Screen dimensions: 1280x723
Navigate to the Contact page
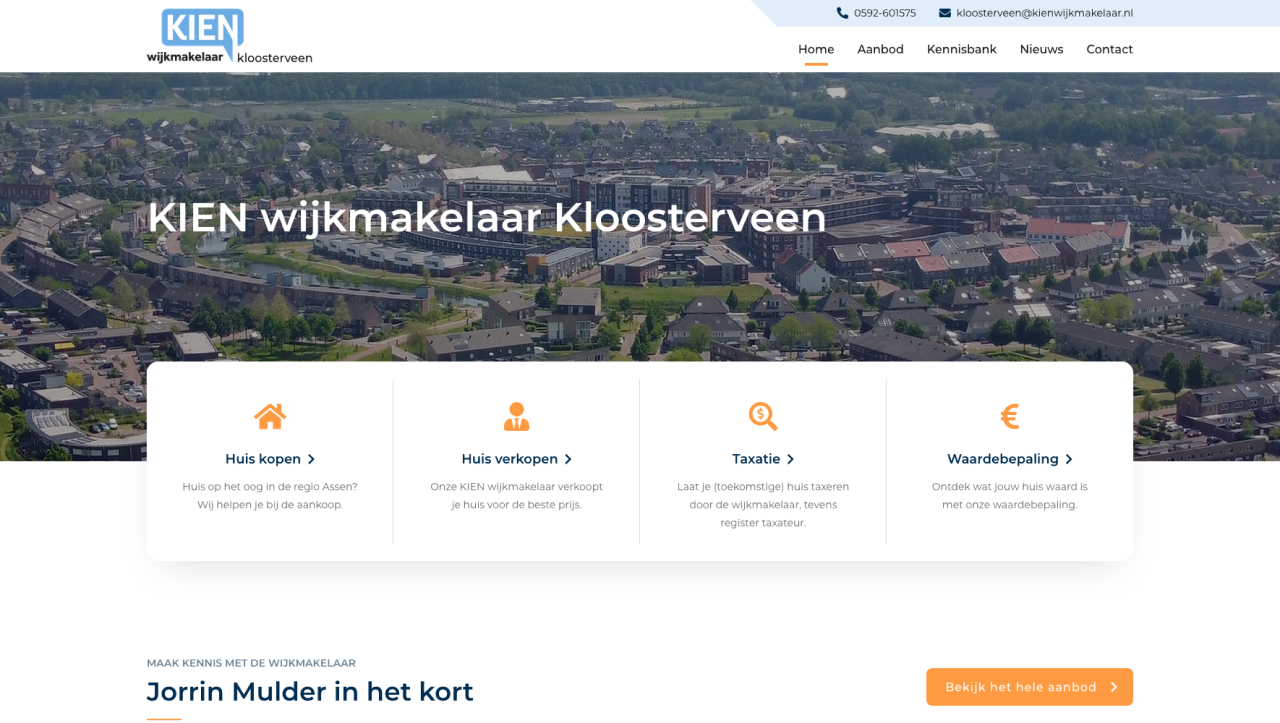tap(1109, 49)
